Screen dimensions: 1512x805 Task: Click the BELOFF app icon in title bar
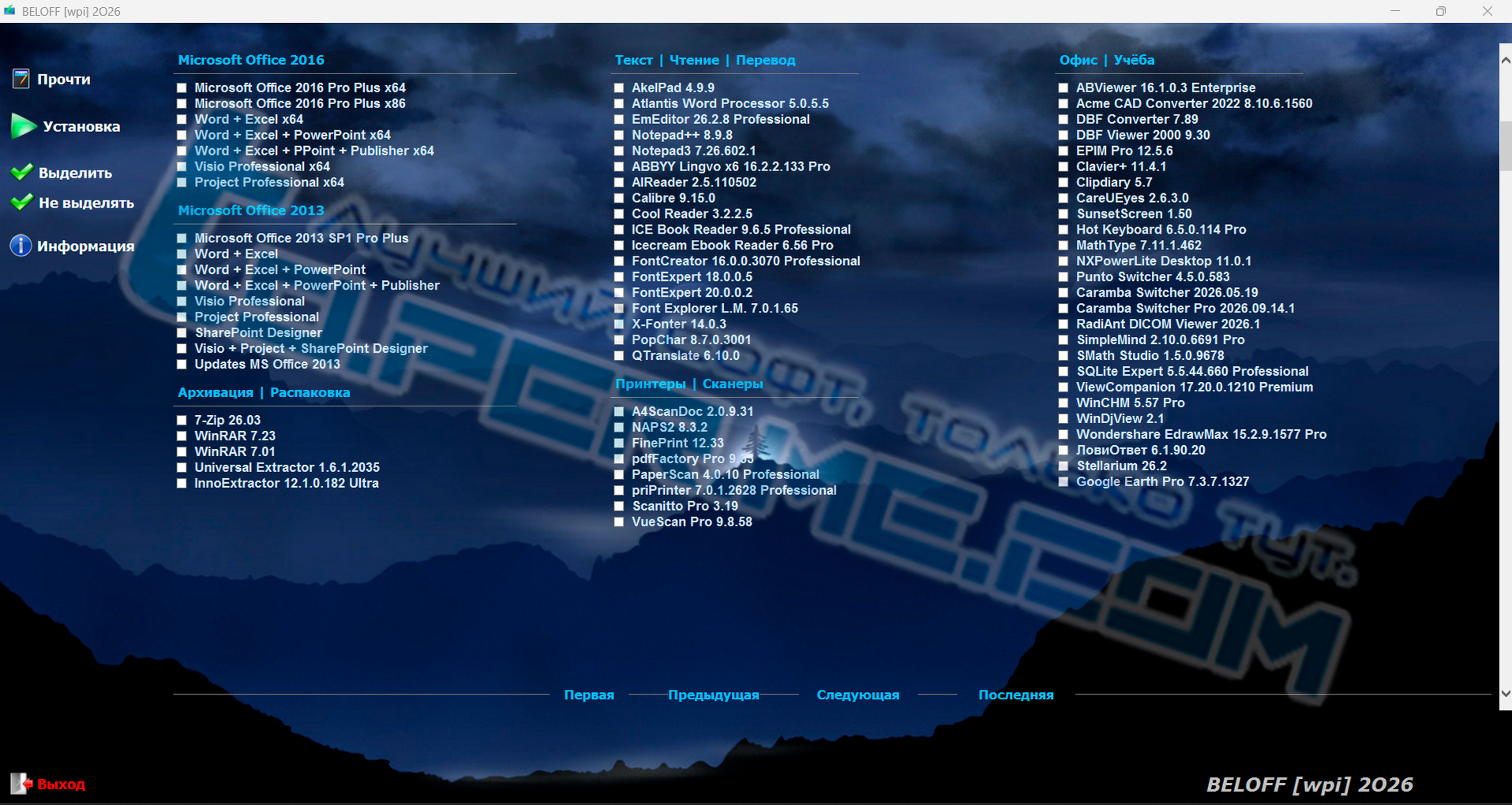coord(9,11)
